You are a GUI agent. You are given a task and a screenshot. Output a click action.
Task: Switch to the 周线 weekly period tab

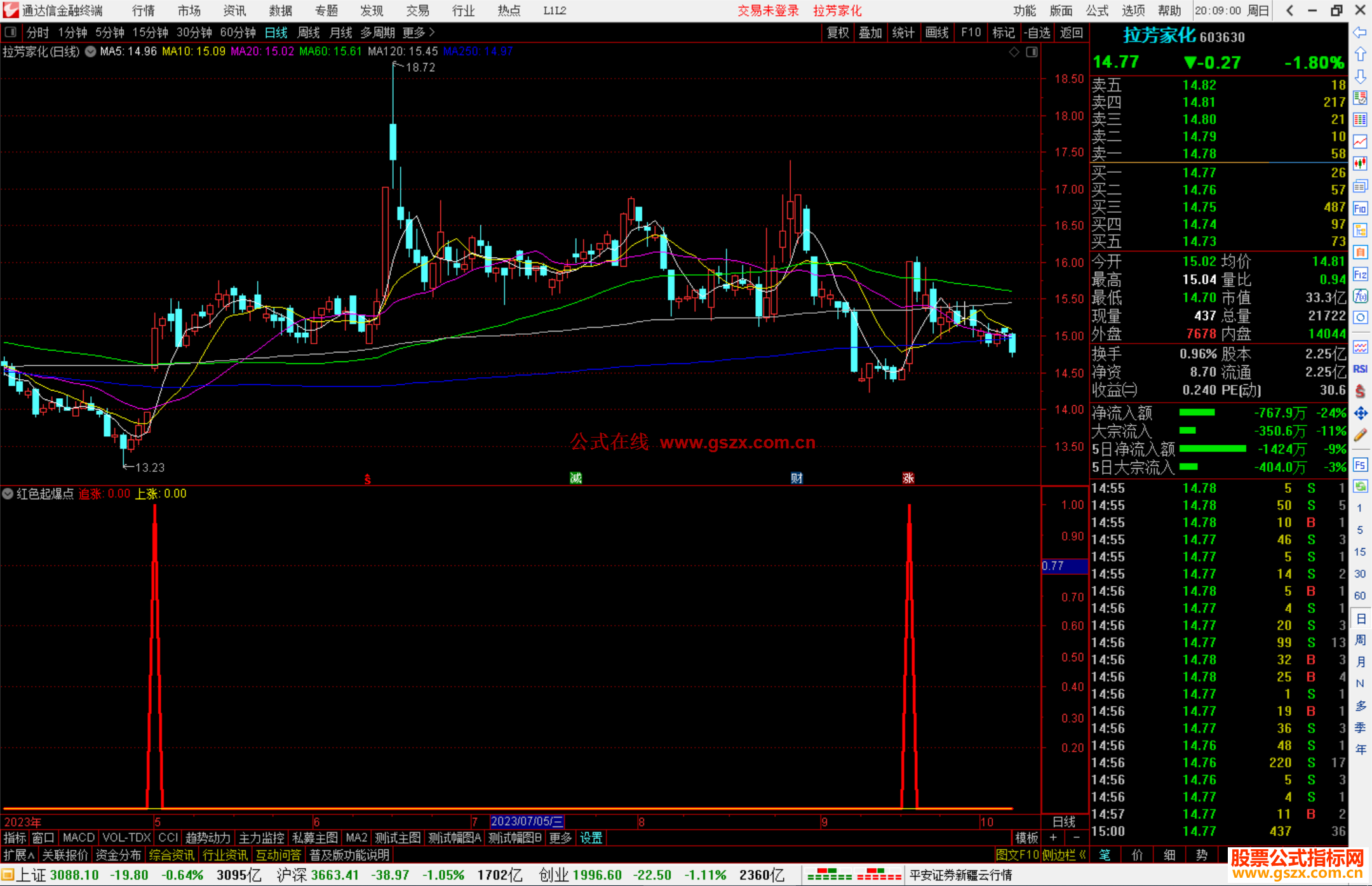309,32
